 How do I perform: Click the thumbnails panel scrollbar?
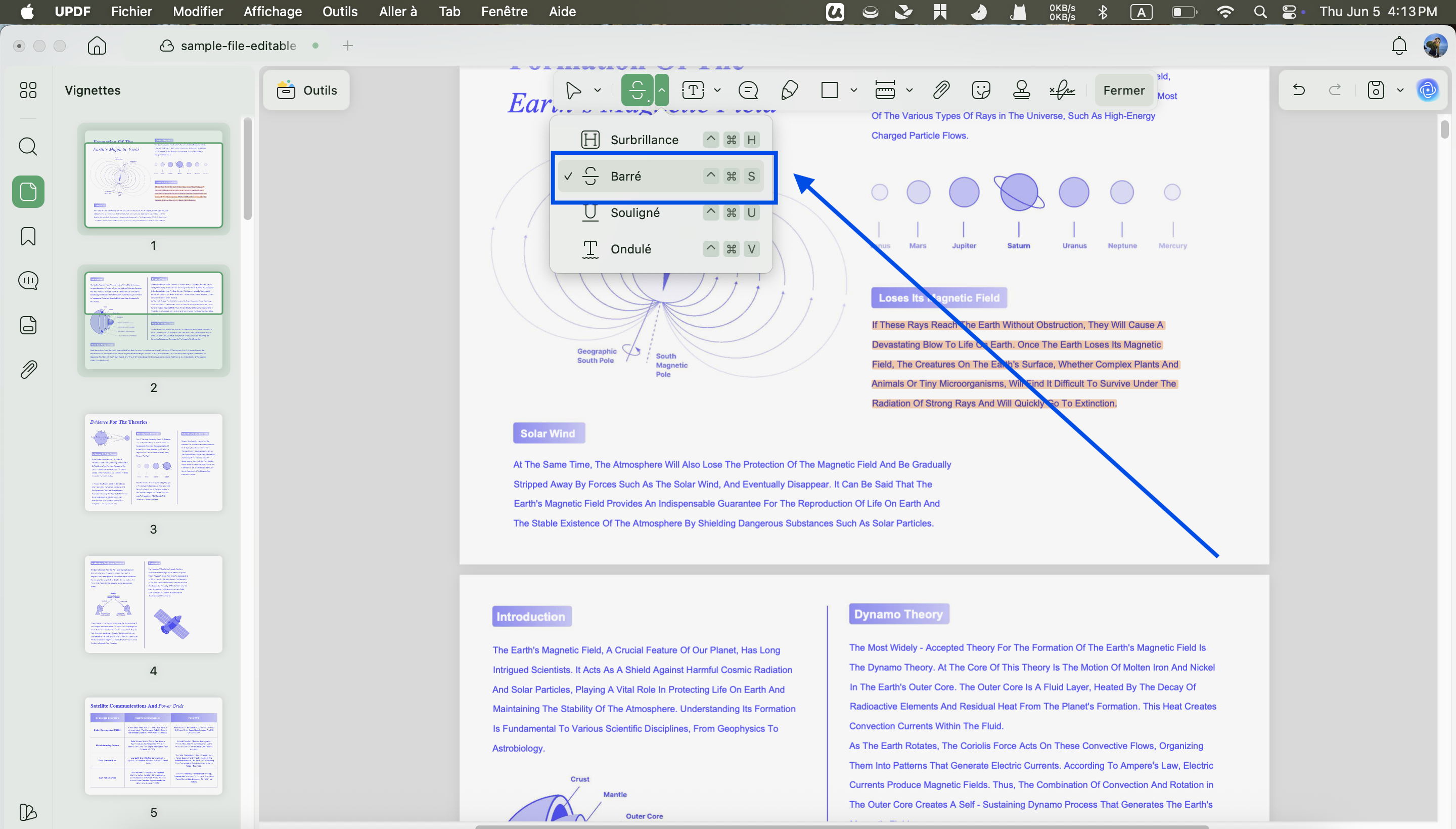tap(247, 169)
